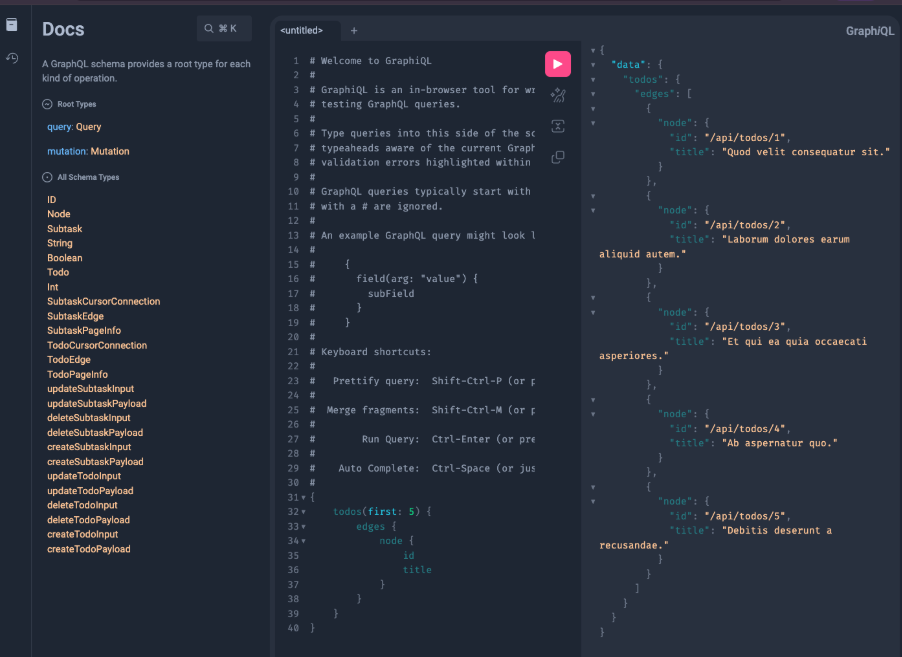Click the search magnifier icon in Docs
The image size is (902, 657).
(x=209, y=28)
